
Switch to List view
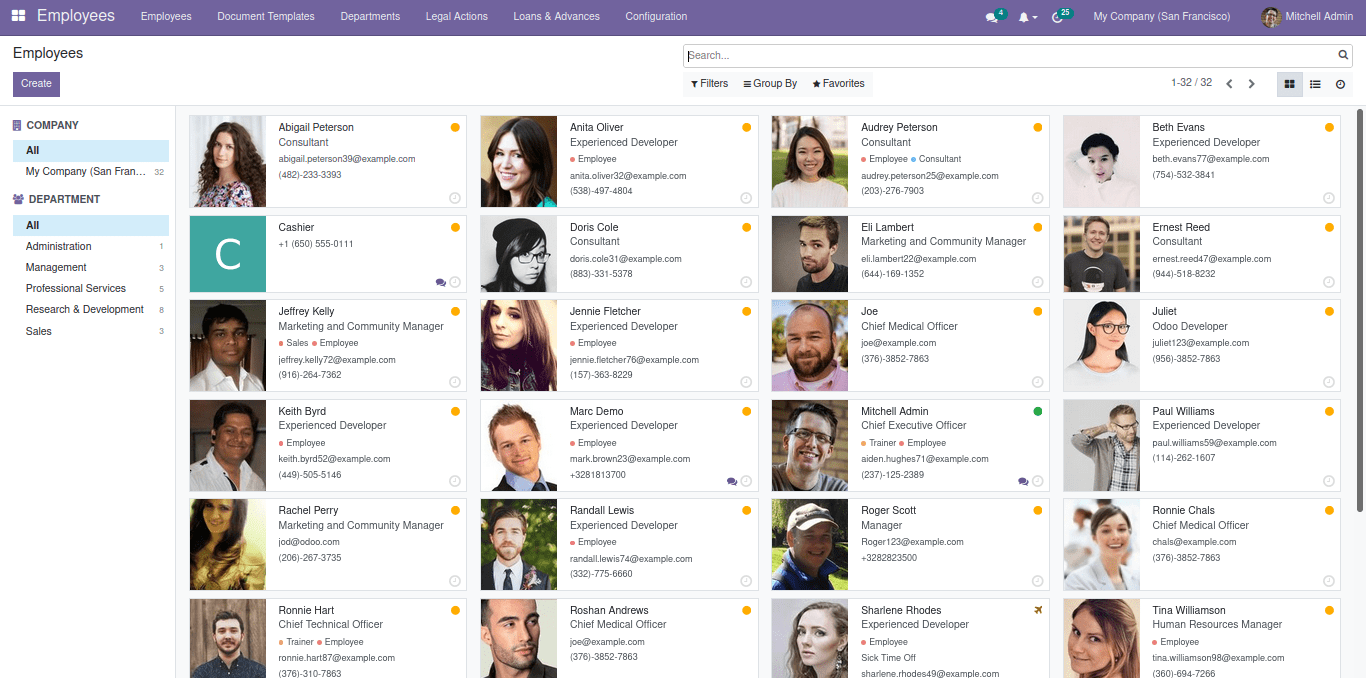coord(1315,84)
